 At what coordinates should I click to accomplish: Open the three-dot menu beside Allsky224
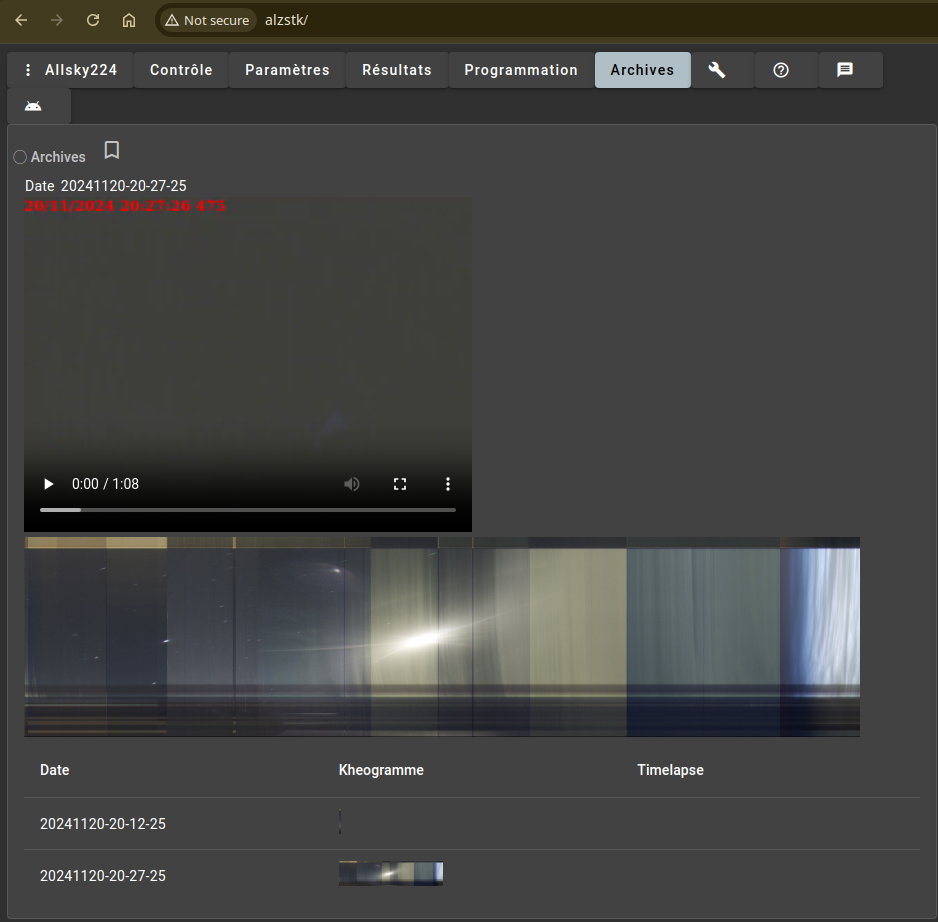tap(28, 70)
